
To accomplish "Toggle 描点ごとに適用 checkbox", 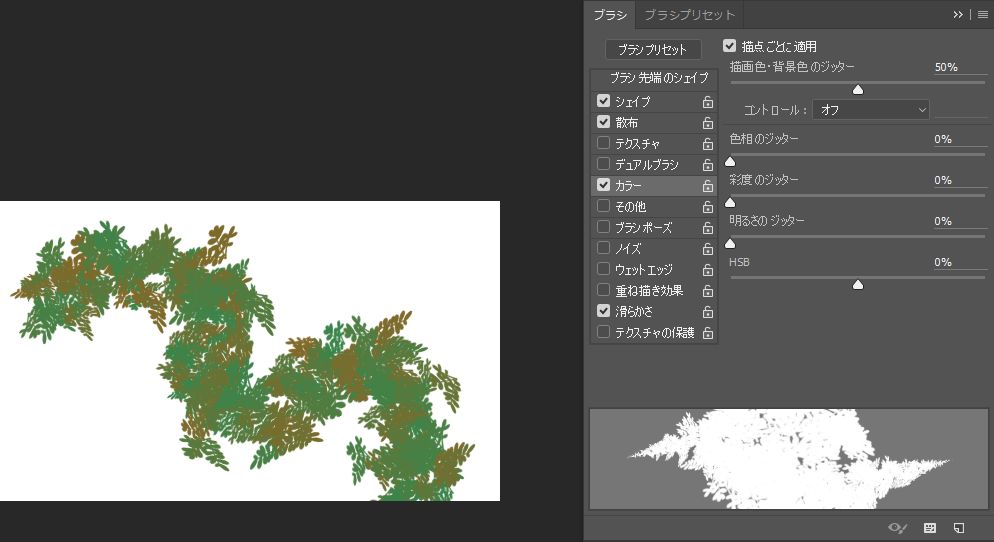I will pos(730,46).
